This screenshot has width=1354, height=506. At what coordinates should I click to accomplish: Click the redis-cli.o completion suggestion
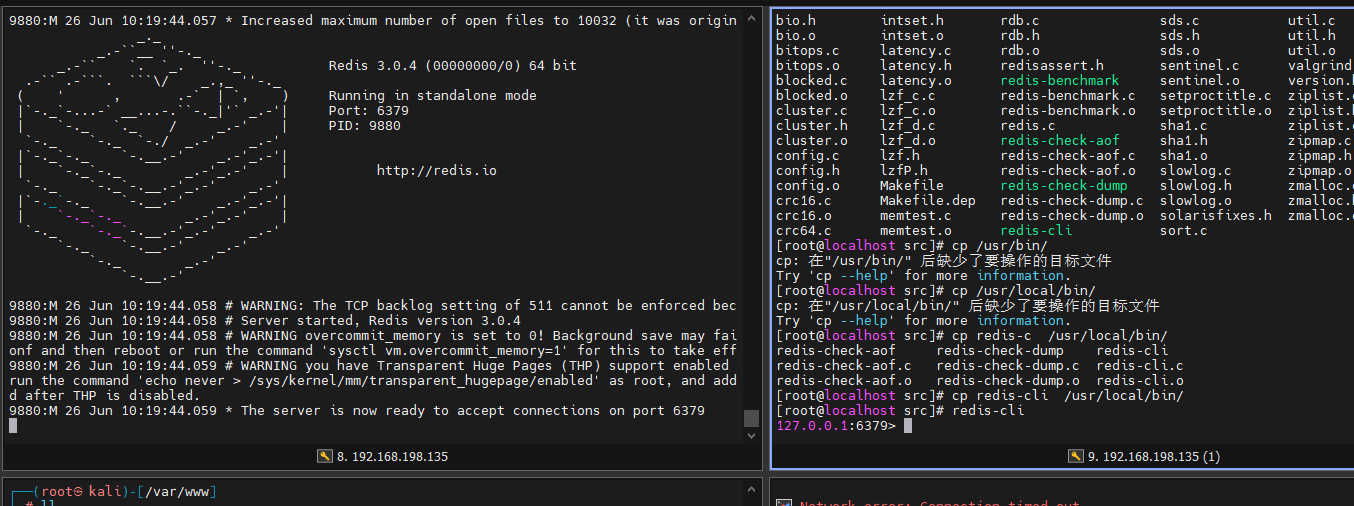tap(1140, 381)
